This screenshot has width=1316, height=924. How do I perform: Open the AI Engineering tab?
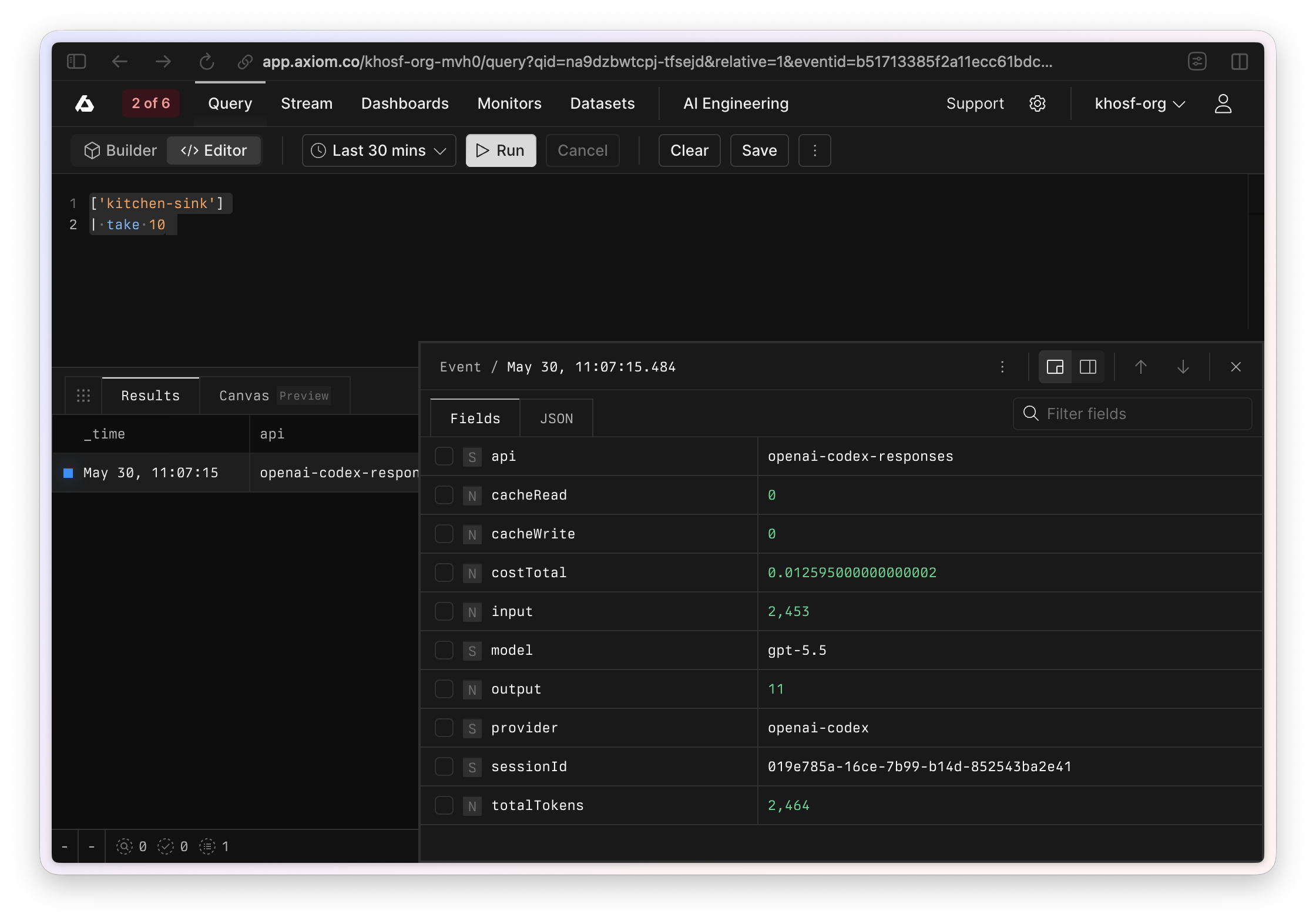point(736,103)
